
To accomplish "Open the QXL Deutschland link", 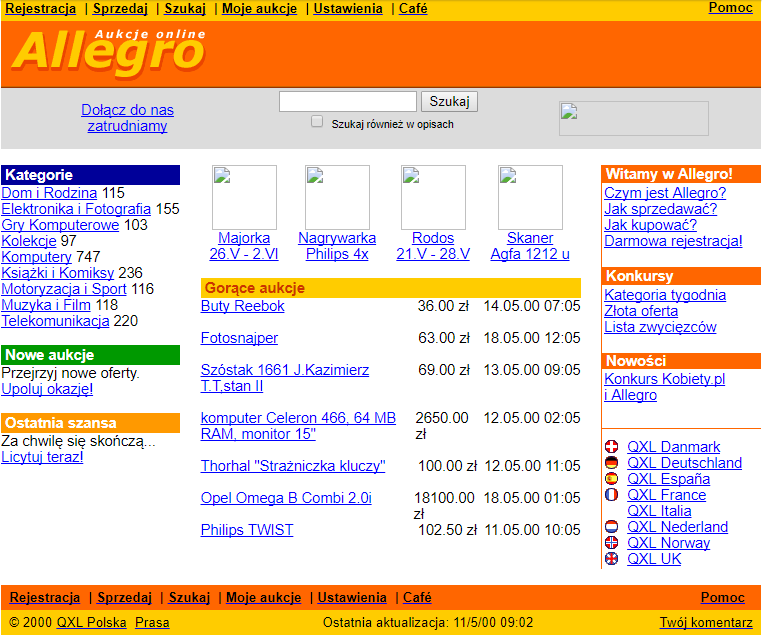I will click(x=685, y=463).
